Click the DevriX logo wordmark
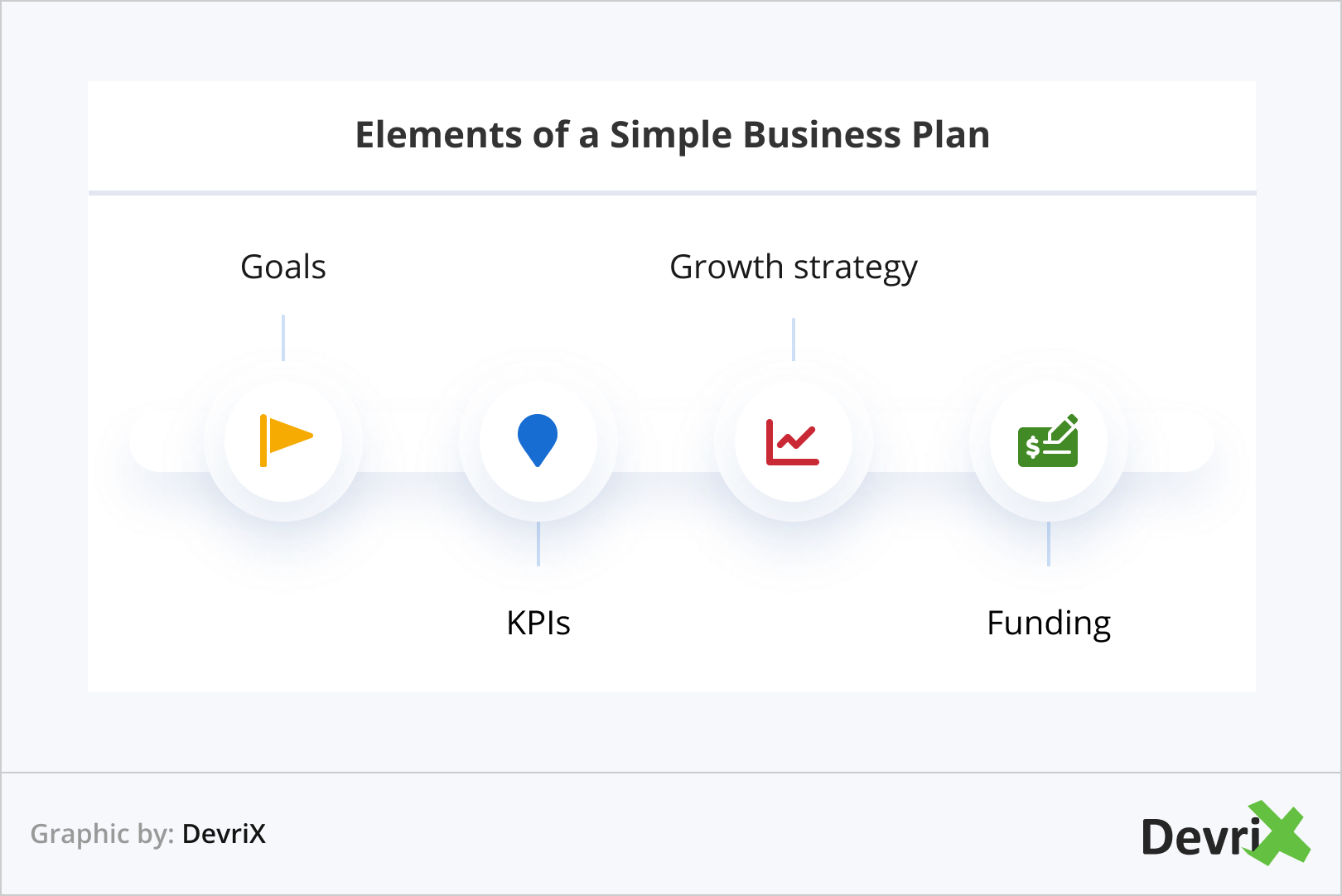Screen dimensions: 1342x896 click(1200, 836)
